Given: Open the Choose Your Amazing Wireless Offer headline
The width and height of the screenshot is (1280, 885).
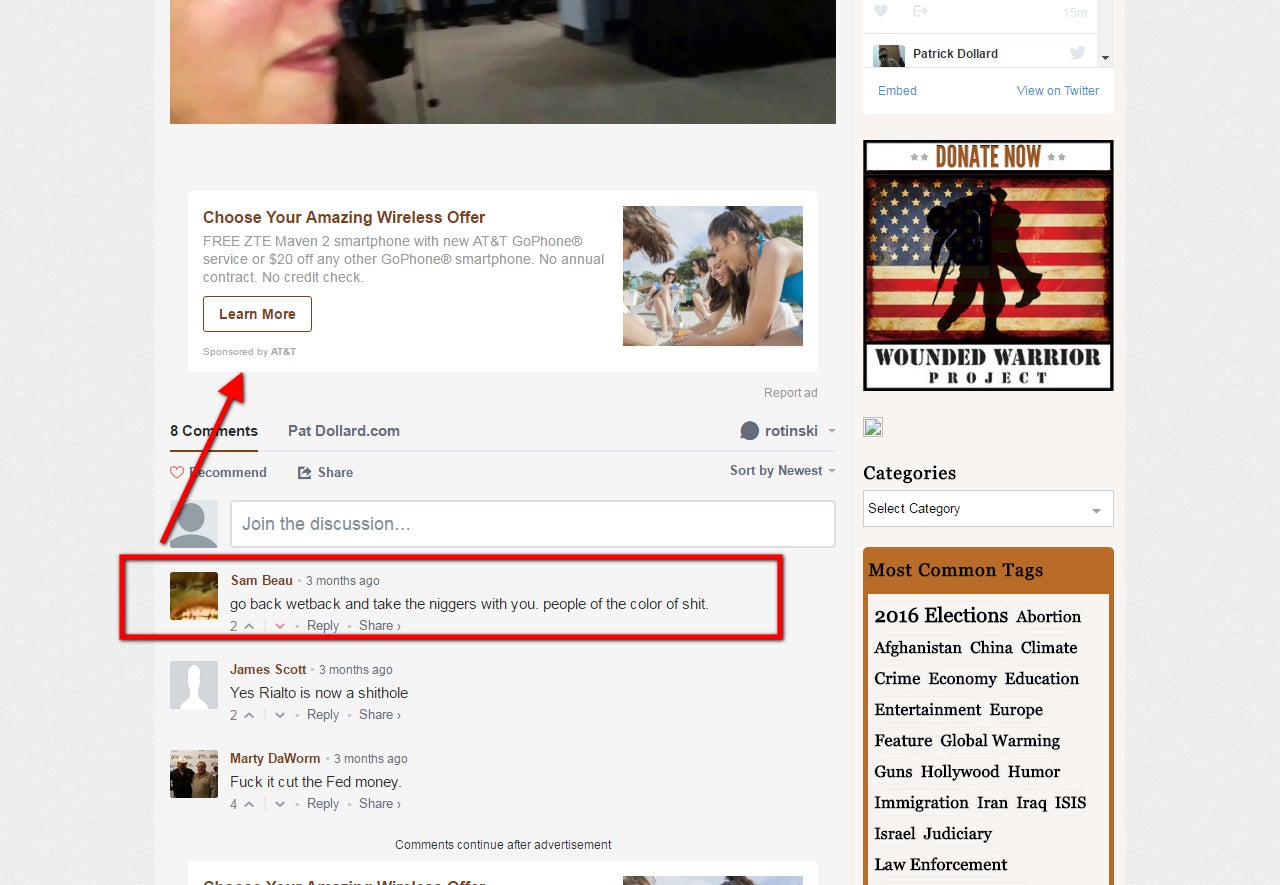Looking at the screenshot, I should point(344,217).
